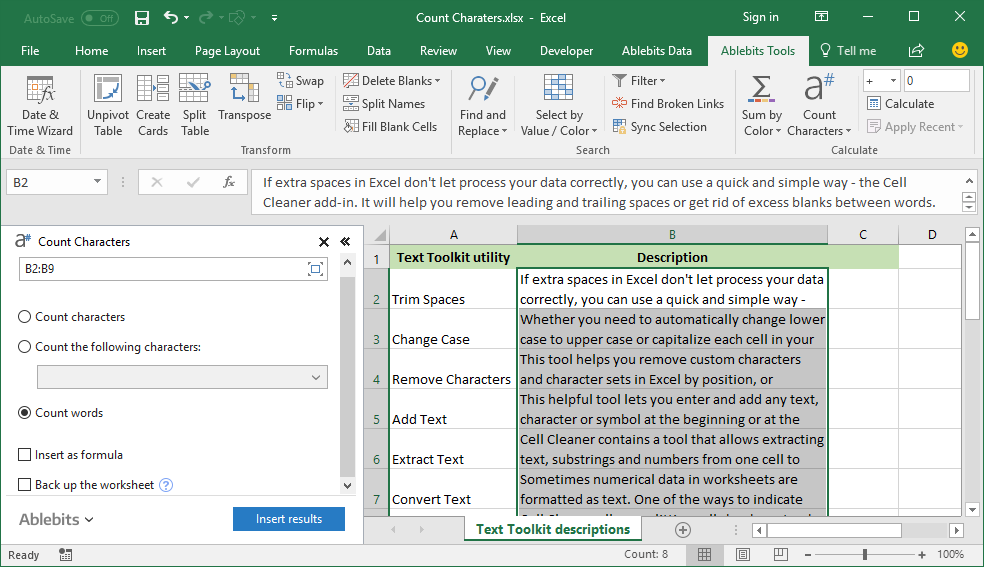Collapse the pane with double chevron

tap(345, 241)
